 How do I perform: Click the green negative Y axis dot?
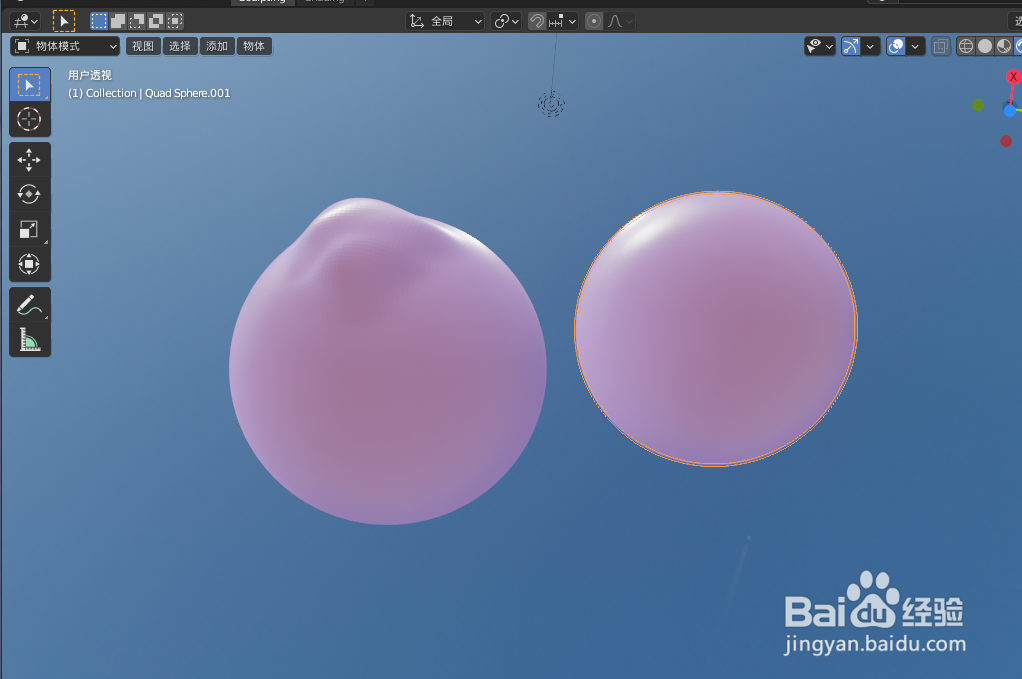978,105
